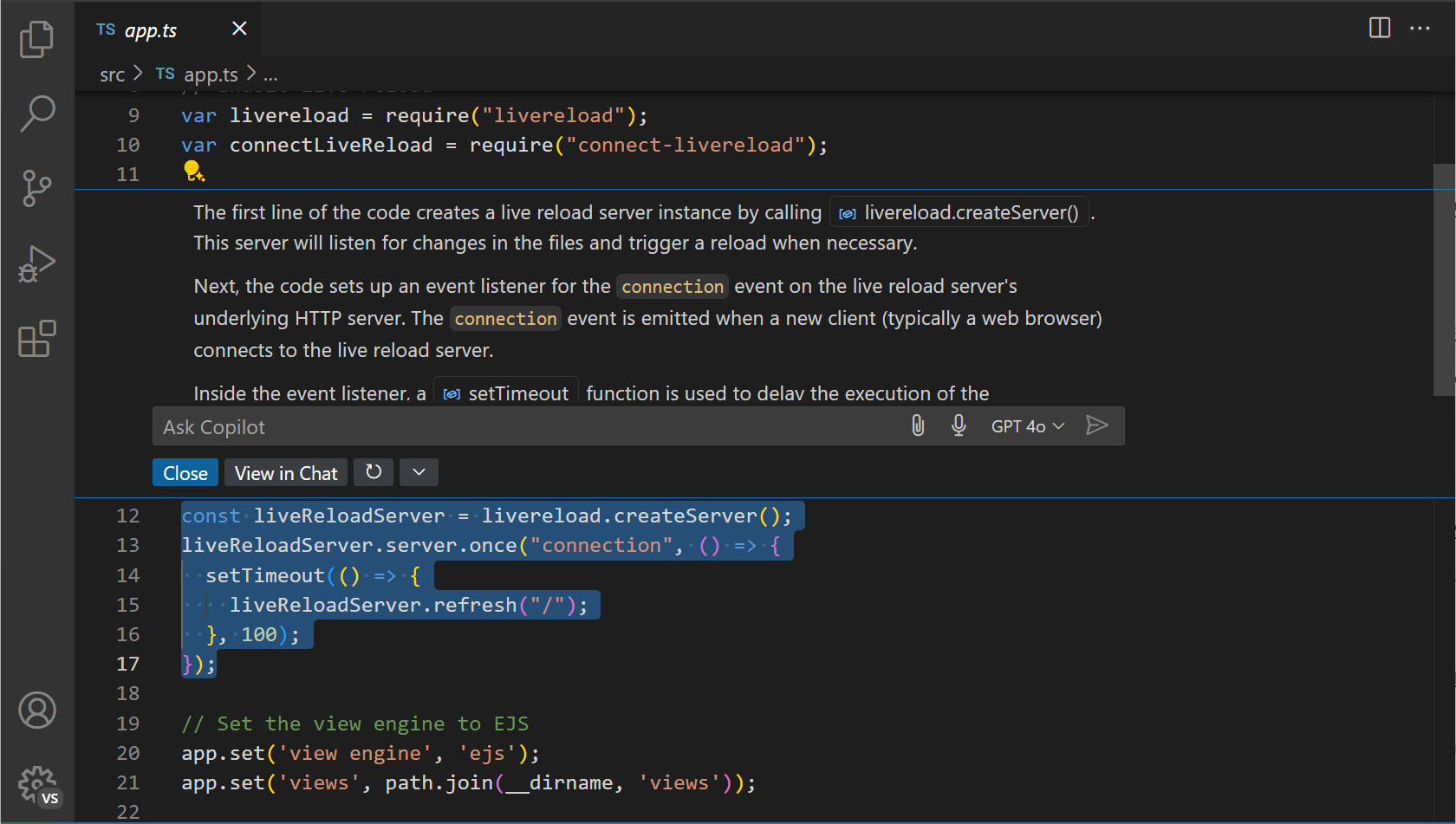1456x824 pixels.
Task: Regenerate the Copilot response with the refresh icon
Action: (373, 472)
